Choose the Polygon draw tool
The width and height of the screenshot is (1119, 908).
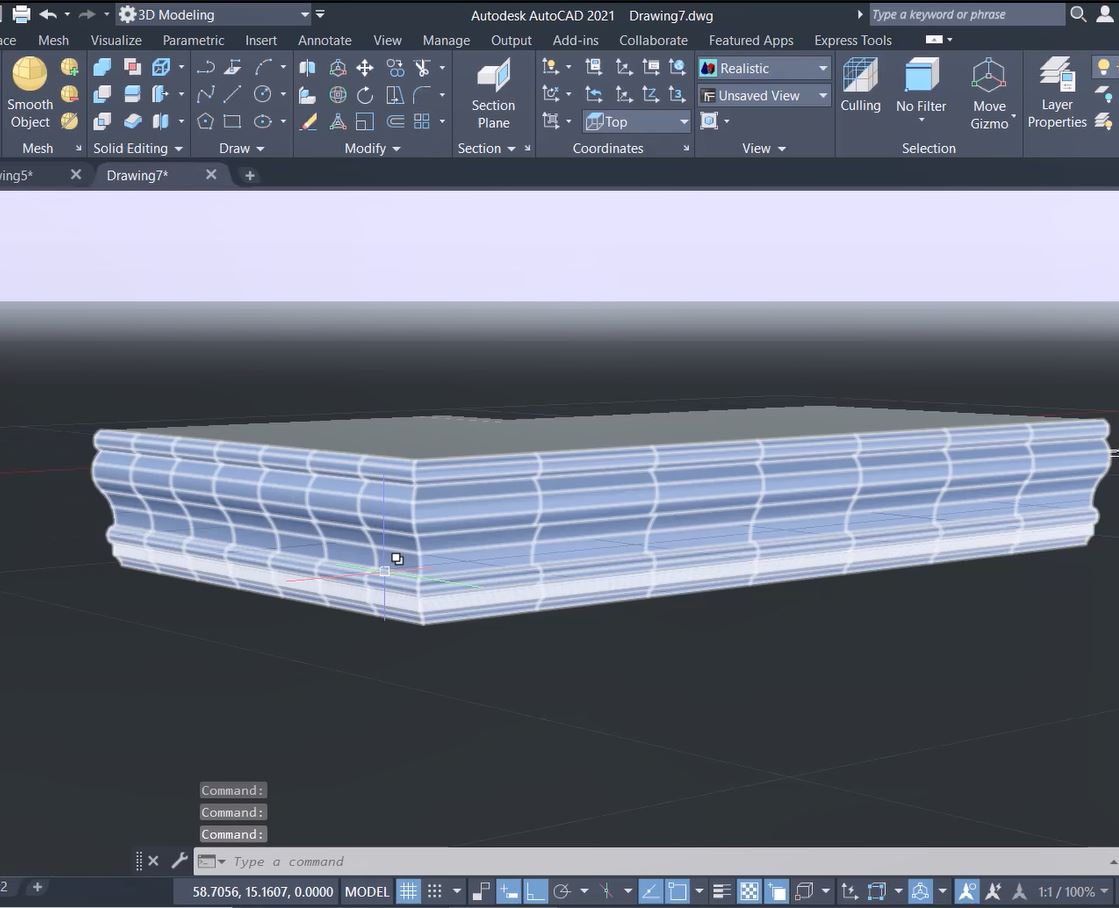205,121
